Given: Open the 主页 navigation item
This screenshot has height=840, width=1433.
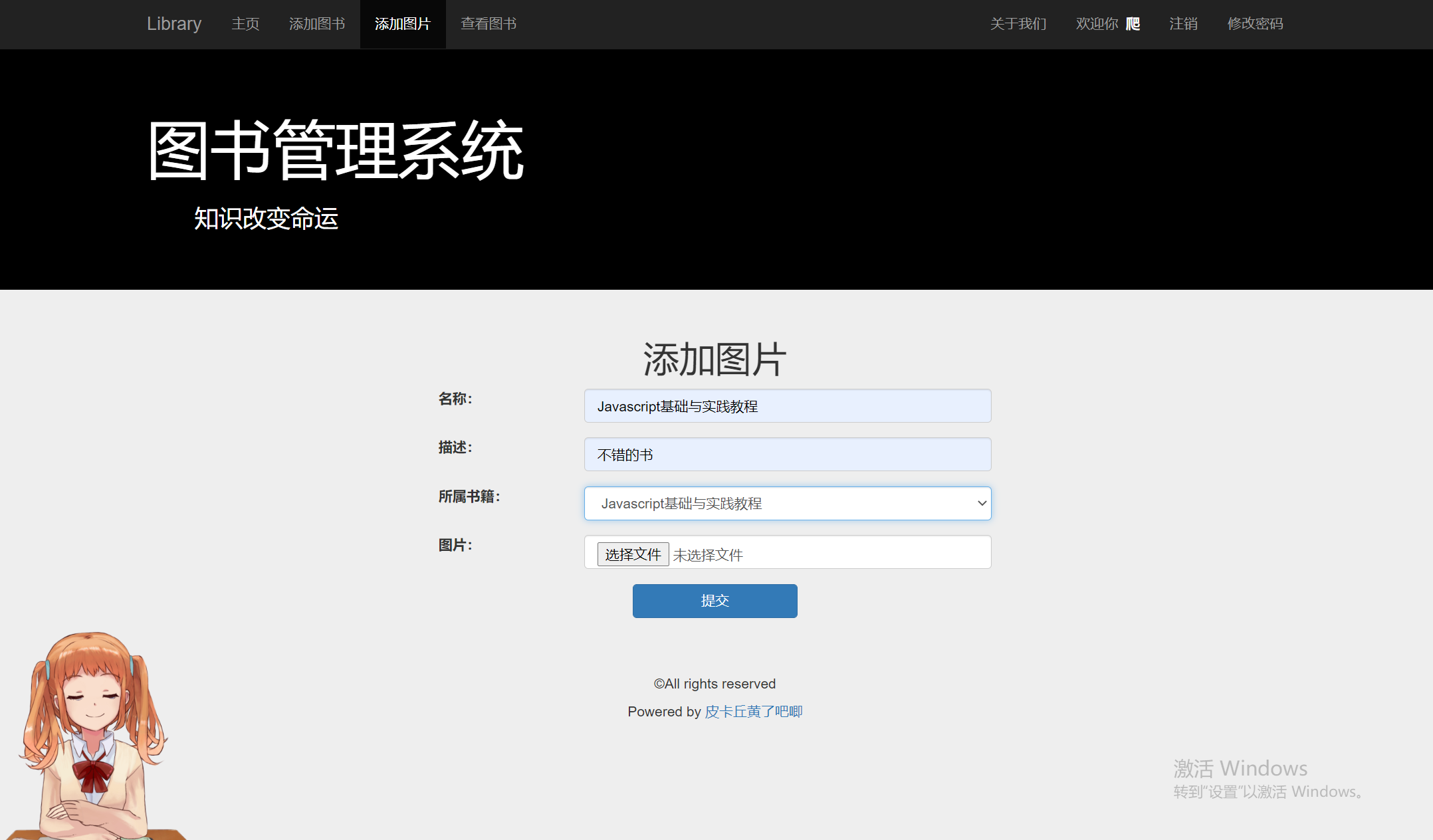Looking at the screenshot, I should coord(245,24).
